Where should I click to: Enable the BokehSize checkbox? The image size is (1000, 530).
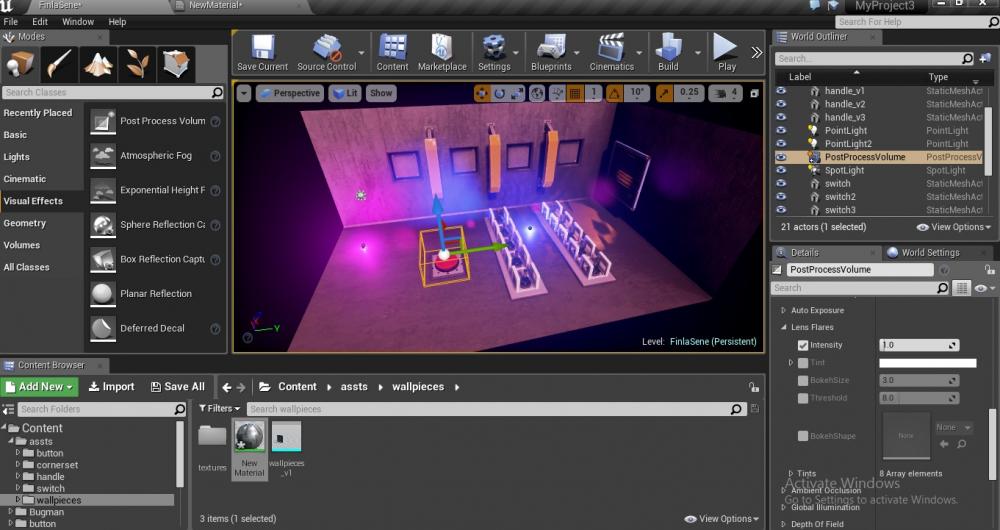(803, 381)
